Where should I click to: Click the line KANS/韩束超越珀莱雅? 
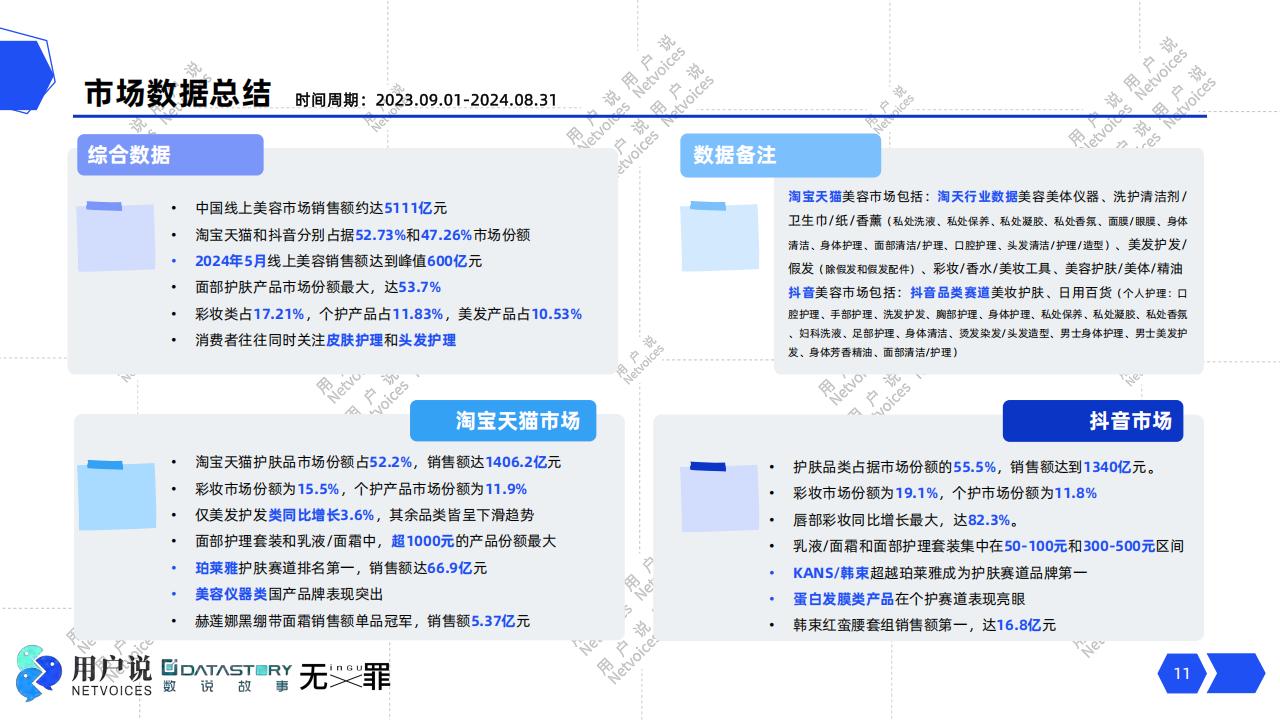coord(940,573)
